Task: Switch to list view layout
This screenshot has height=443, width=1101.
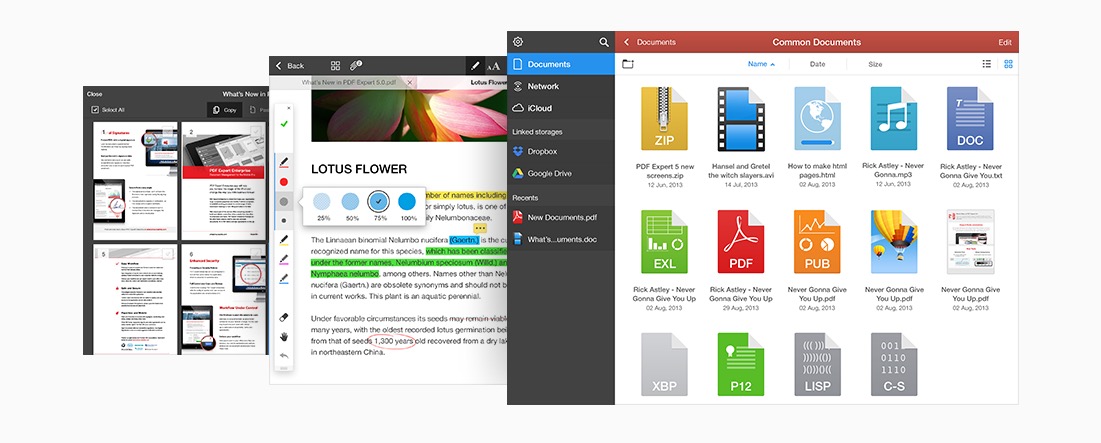Action: pos(987,64)
